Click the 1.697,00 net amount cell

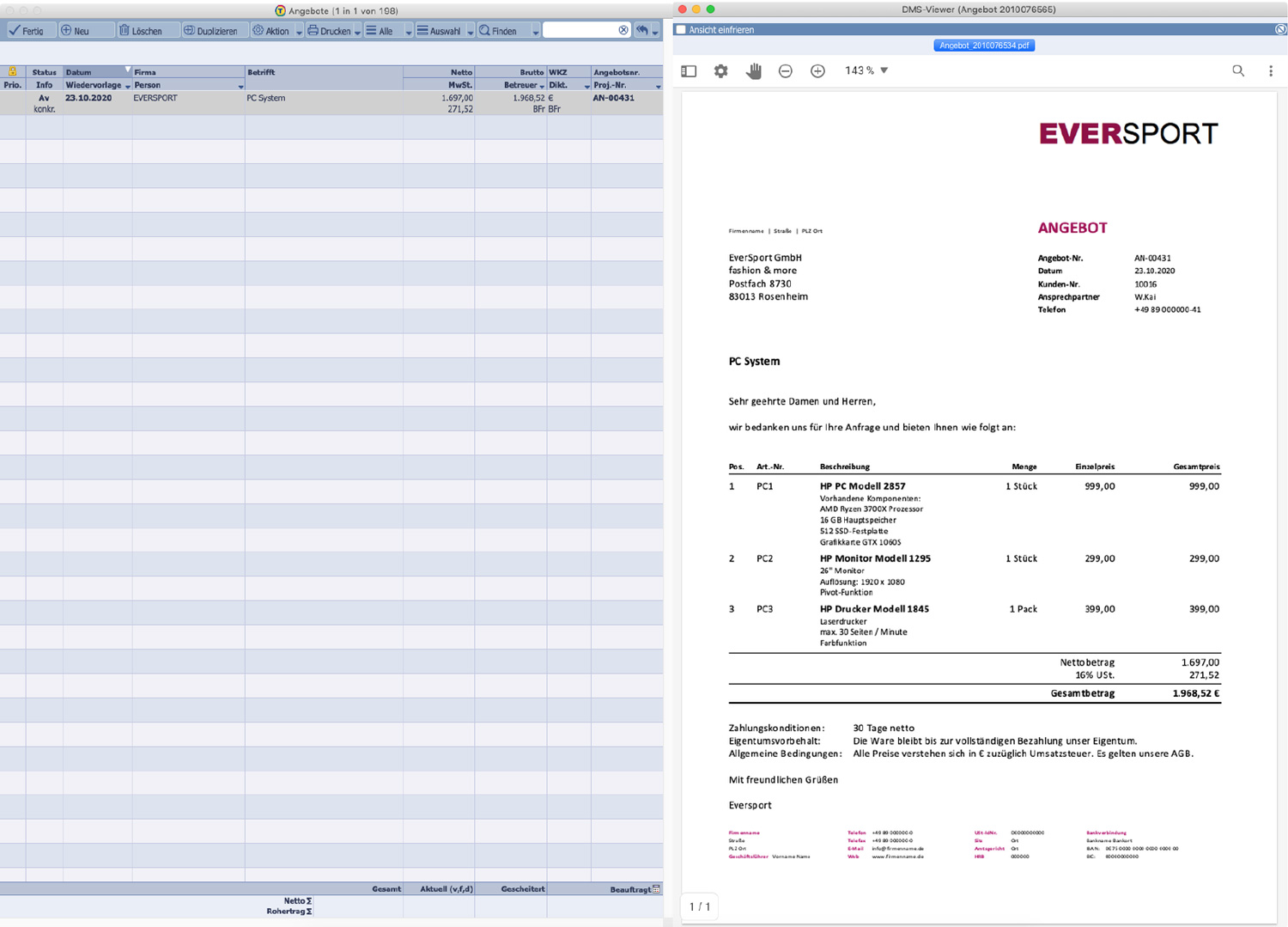click(457, 98)
